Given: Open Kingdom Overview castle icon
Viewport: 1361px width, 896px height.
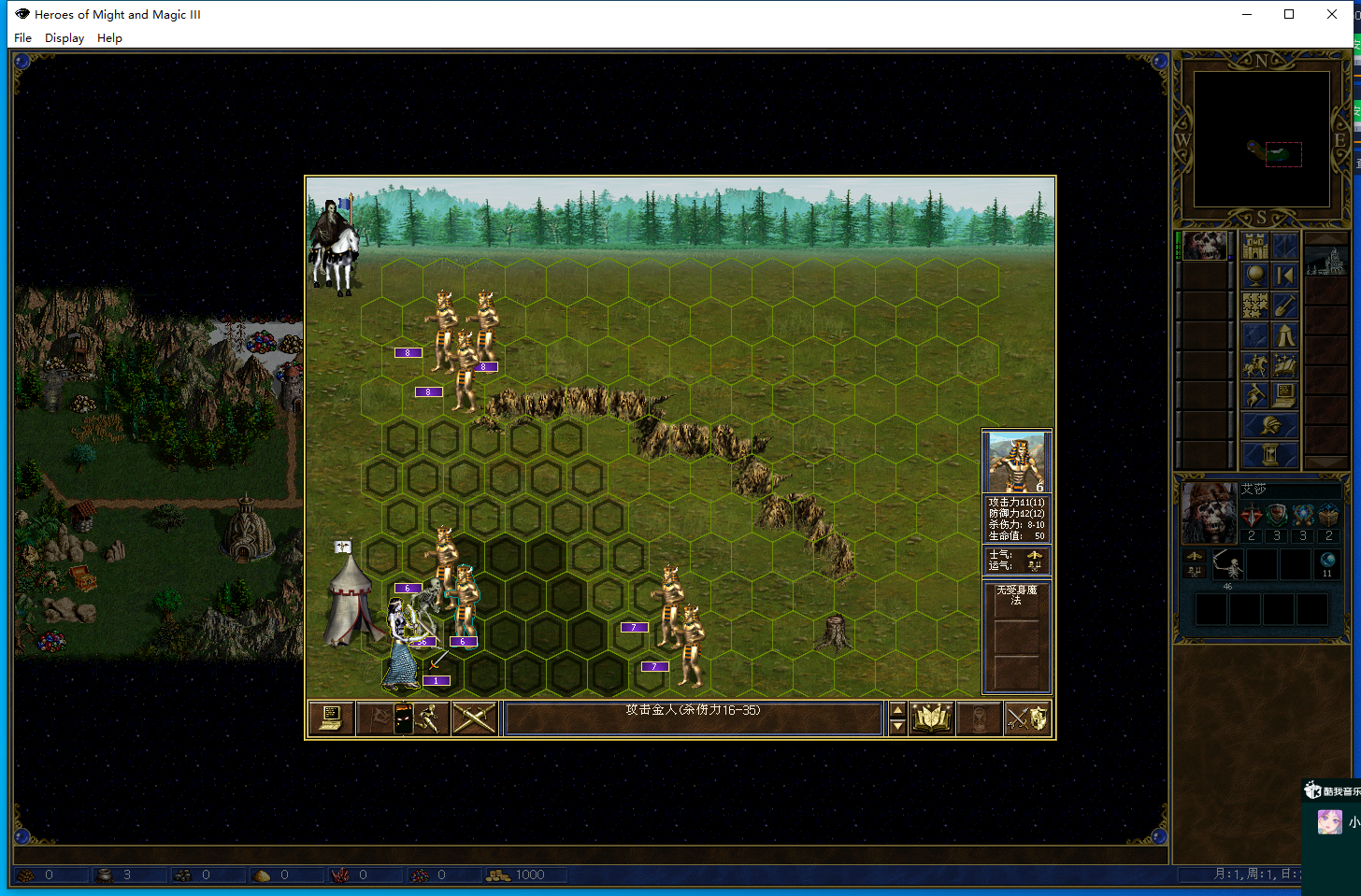Looking at the screenshot, I should coord(1255,247).
